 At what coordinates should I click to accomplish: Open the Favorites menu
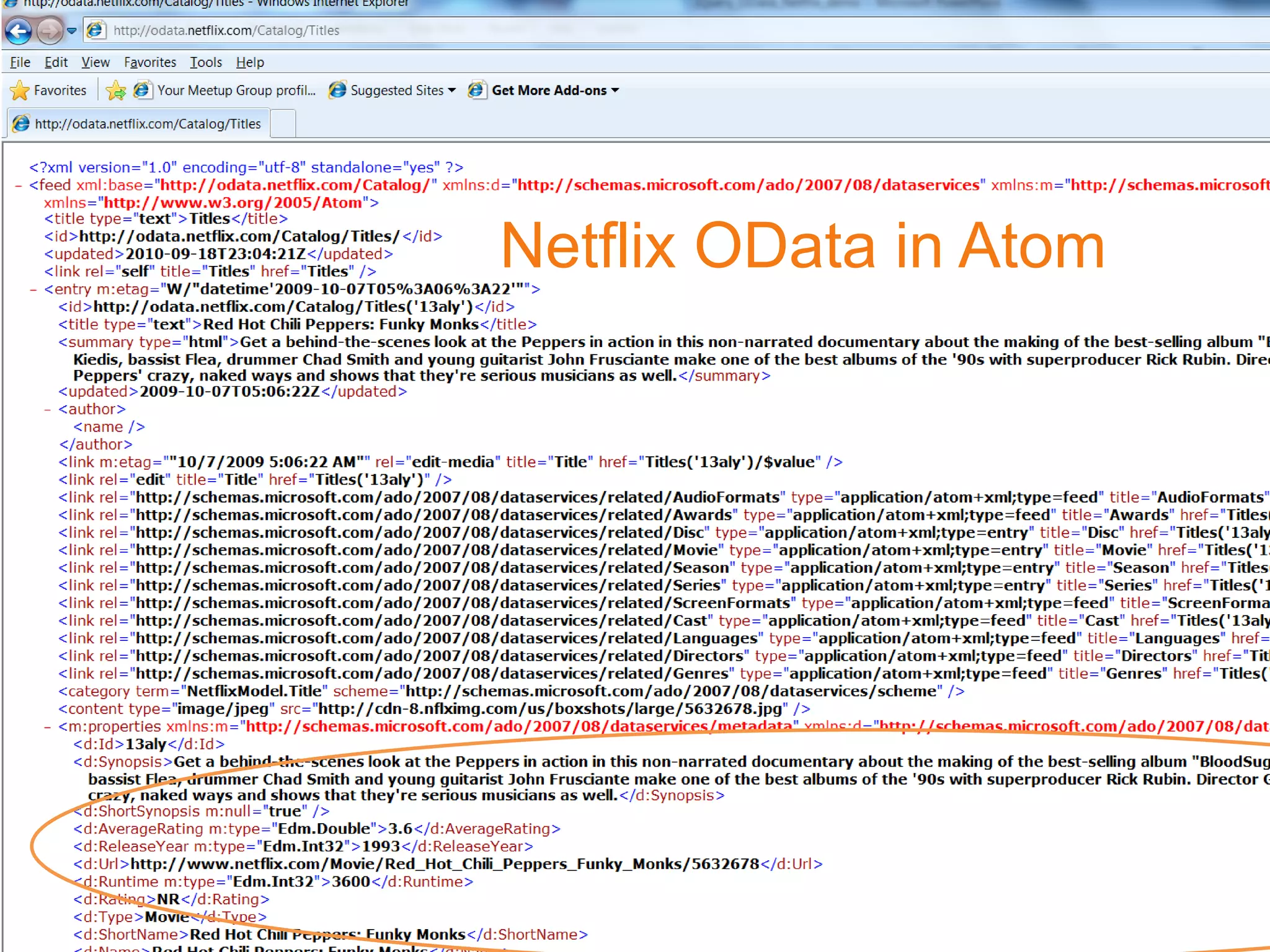[x=150, y=63]
